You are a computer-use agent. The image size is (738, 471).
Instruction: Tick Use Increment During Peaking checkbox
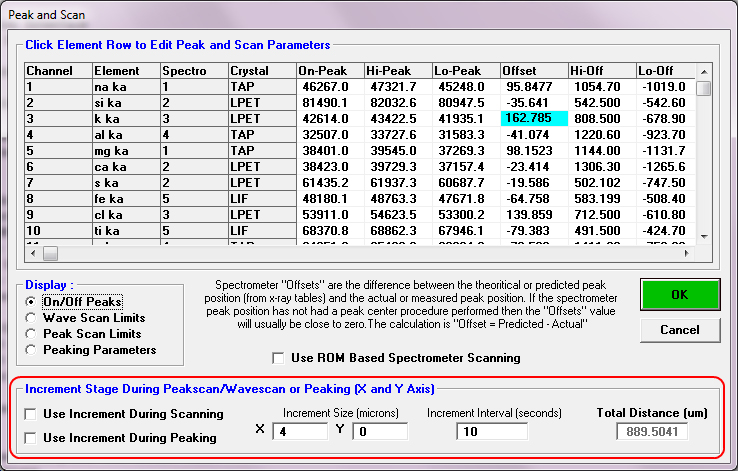point(32,437)
